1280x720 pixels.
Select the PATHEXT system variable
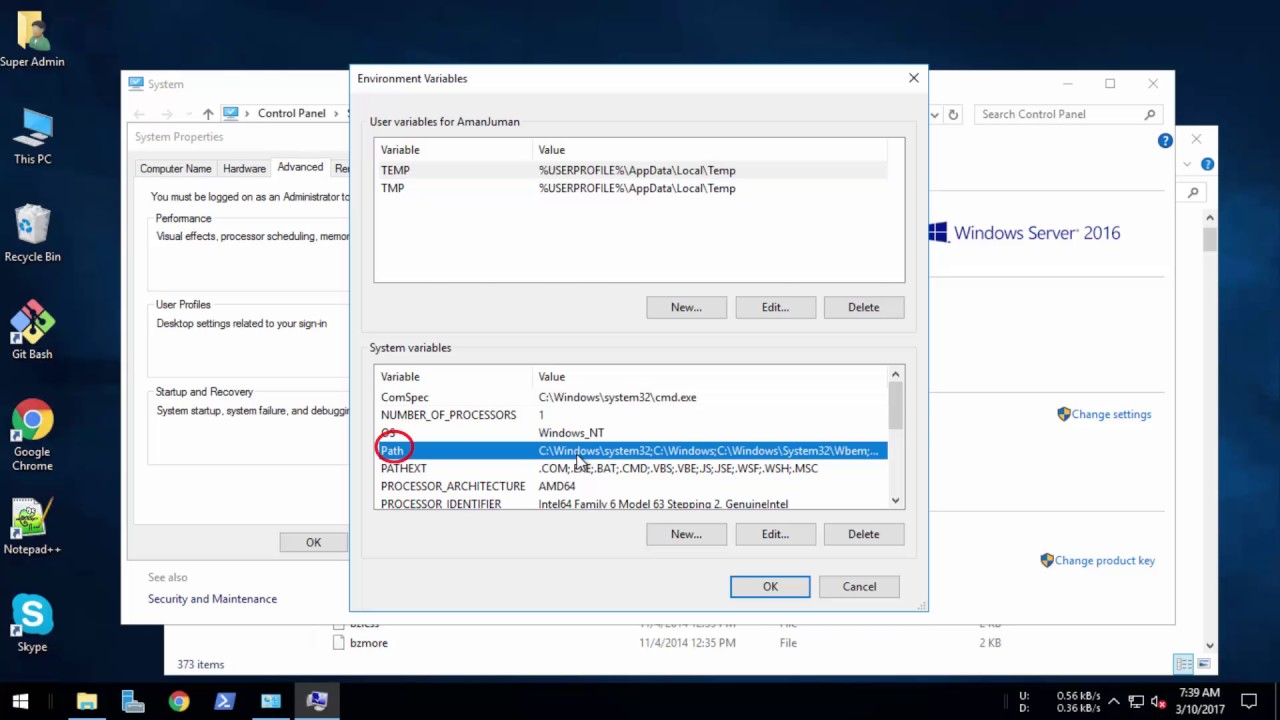[631, 468]
